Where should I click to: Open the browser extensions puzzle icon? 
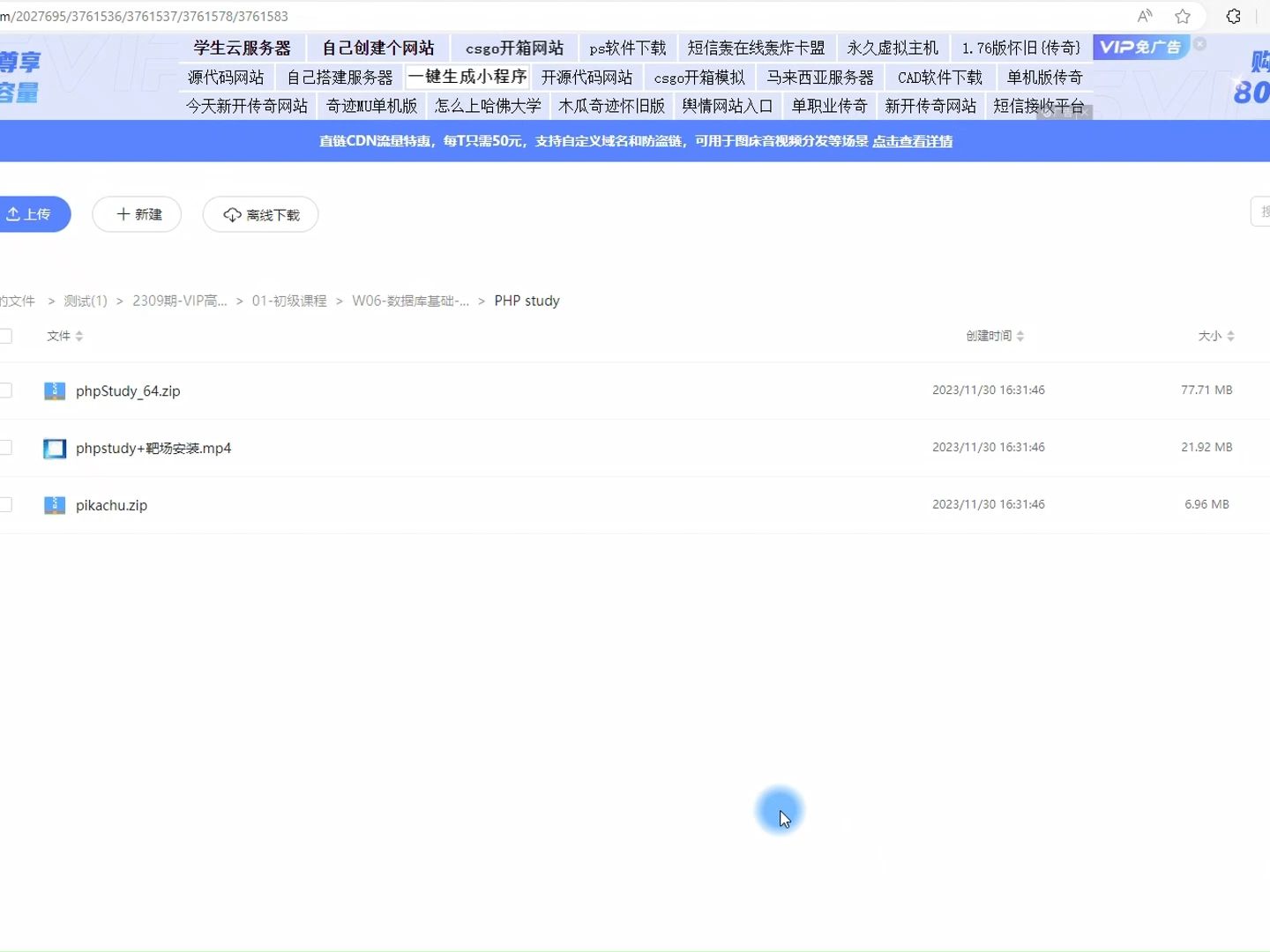coord(1234,16)
